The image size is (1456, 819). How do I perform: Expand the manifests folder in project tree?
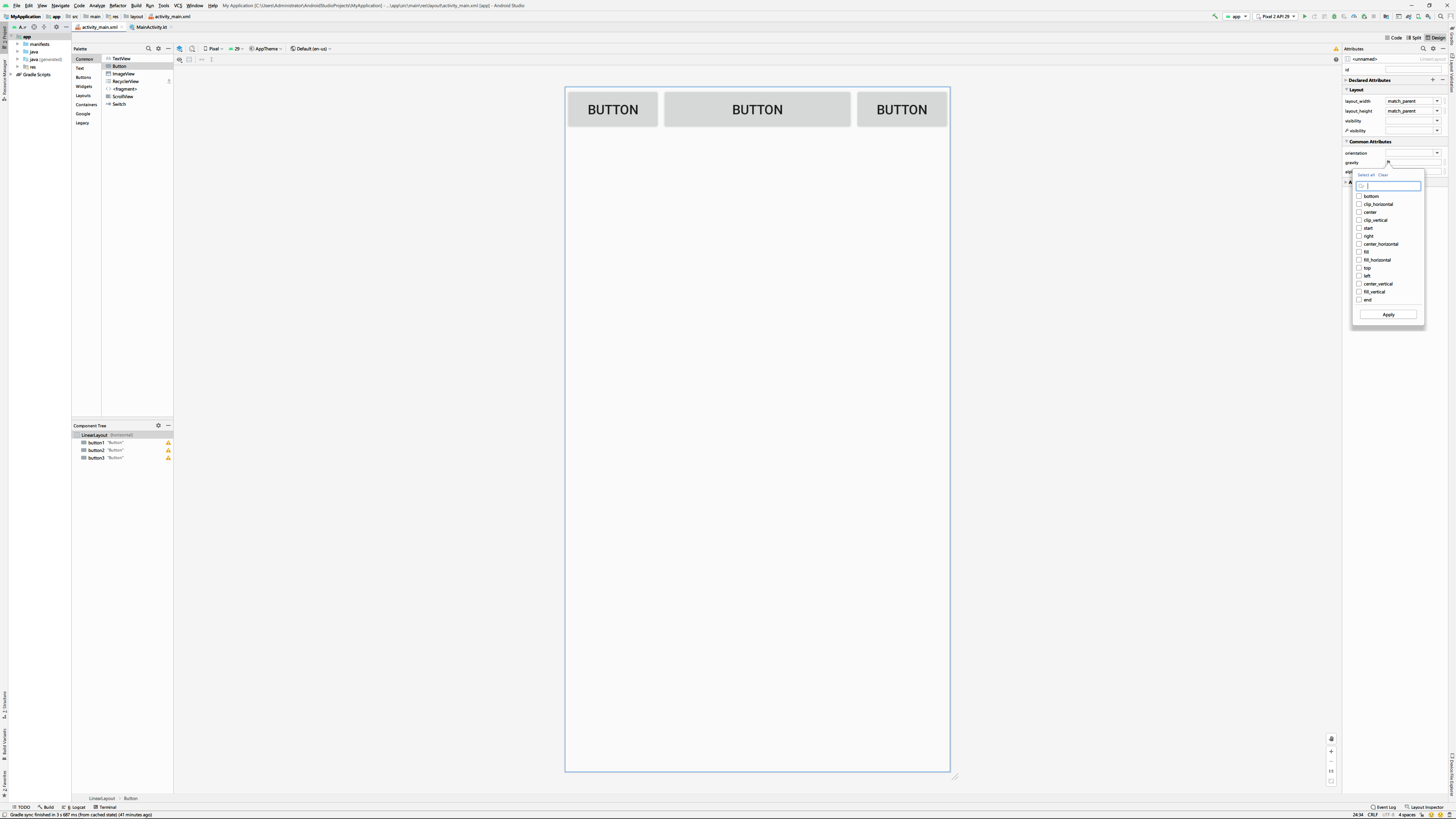point(17,44)
